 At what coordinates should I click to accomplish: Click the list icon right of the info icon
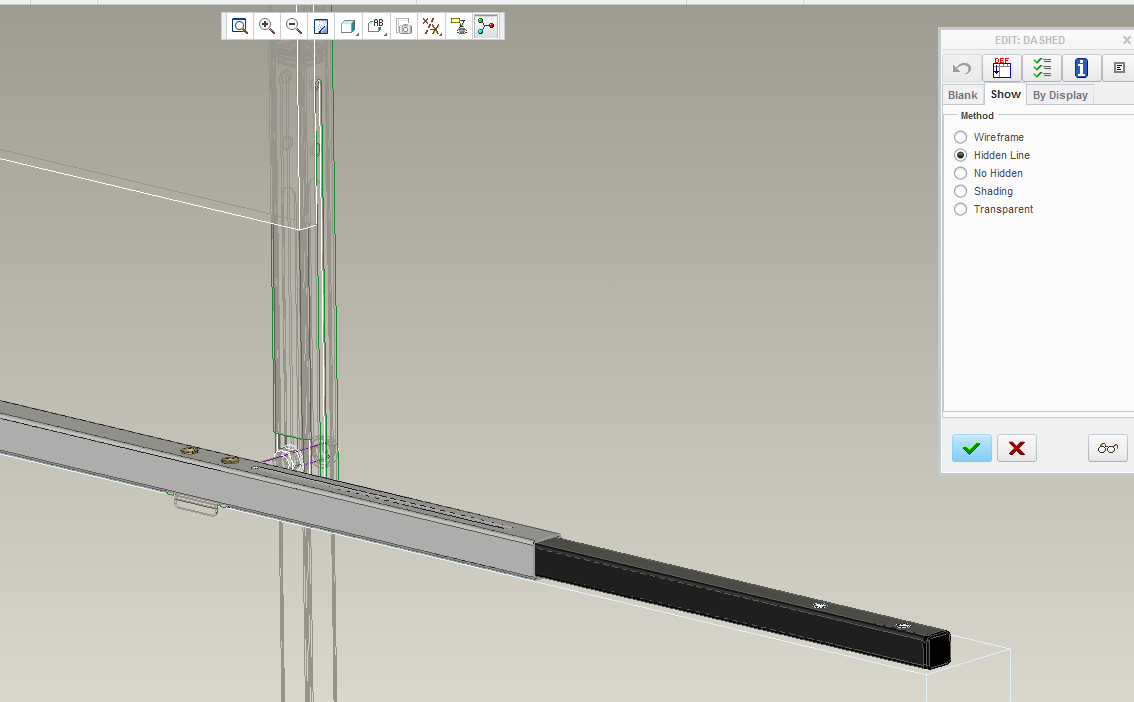1119,68
